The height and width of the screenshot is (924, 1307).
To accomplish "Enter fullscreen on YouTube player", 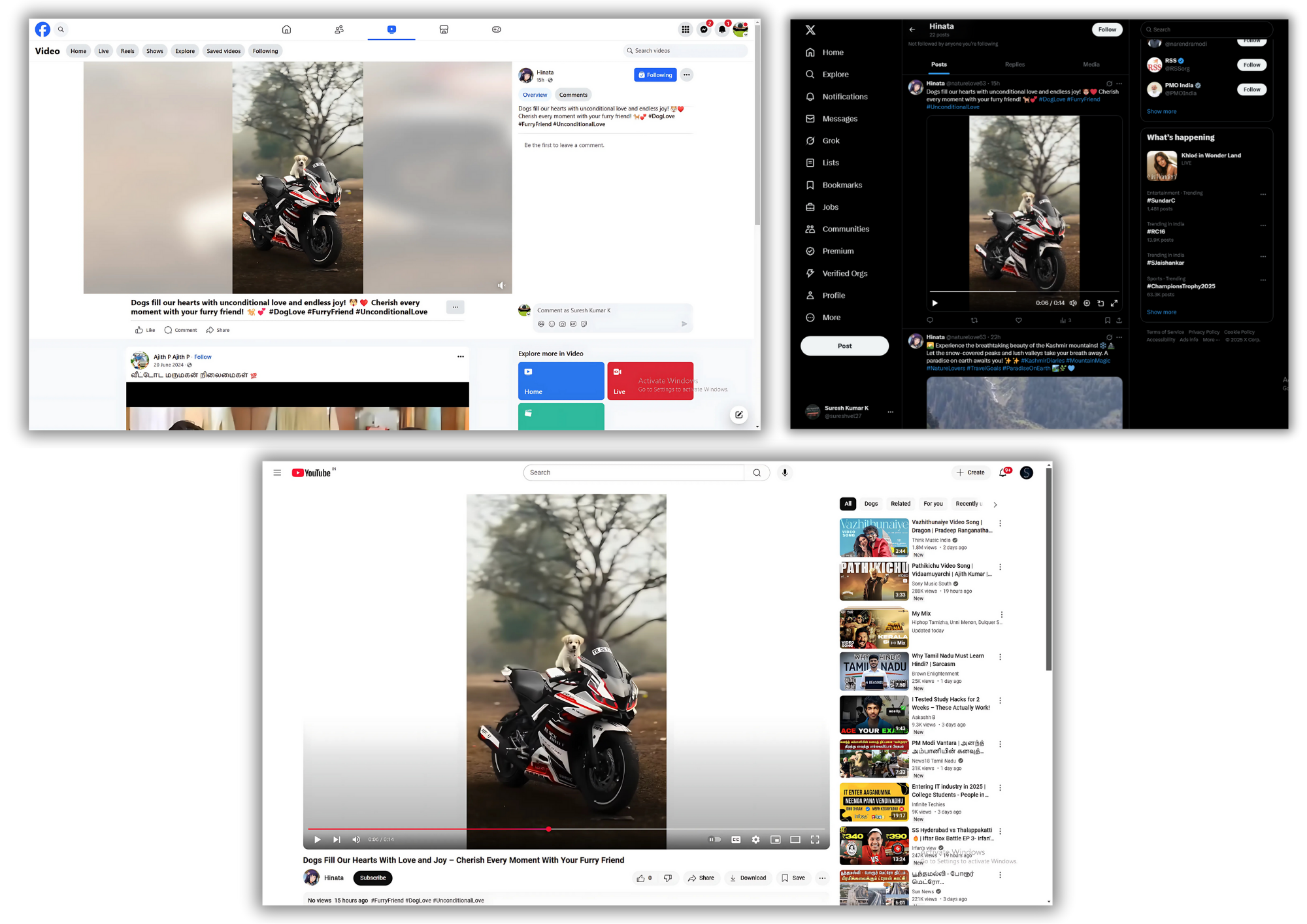I will (x=815, y=840).
